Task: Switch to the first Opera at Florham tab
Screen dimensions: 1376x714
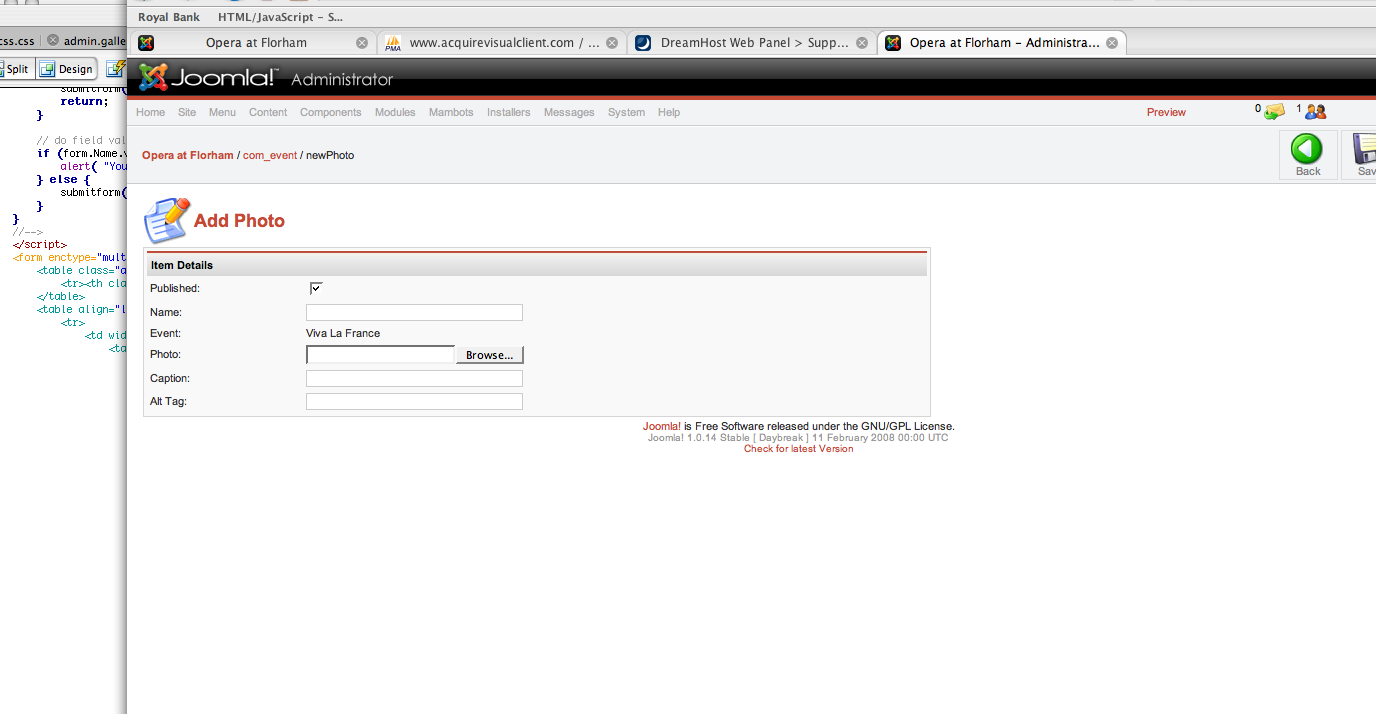Action: [253, 43]
